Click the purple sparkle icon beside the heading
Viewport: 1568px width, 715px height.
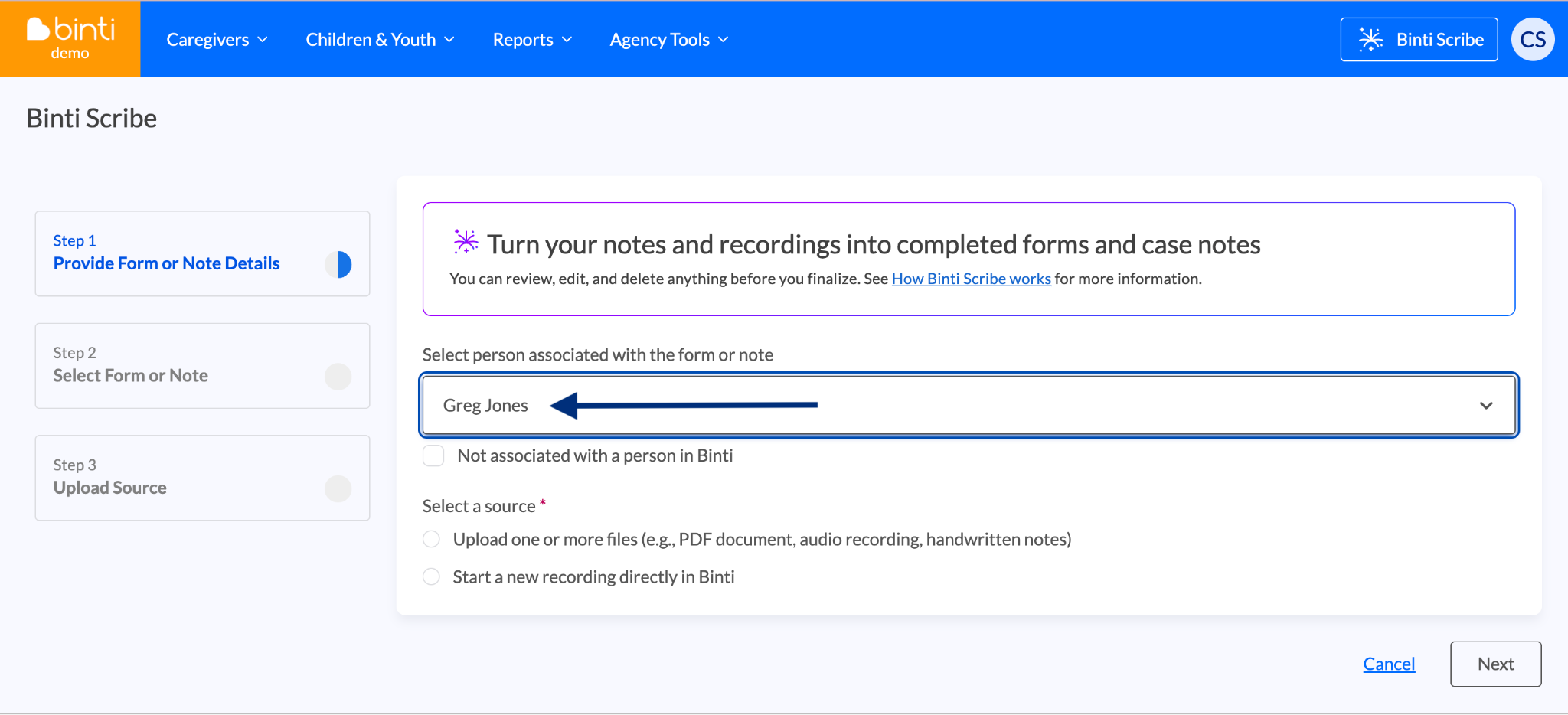click(465, 242)
